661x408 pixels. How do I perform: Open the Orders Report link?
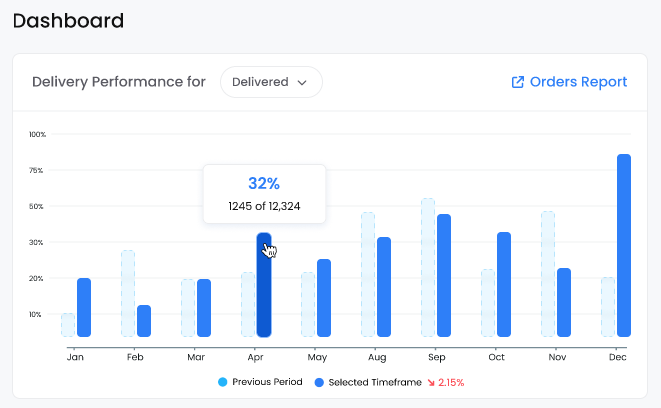coord(570,82)
